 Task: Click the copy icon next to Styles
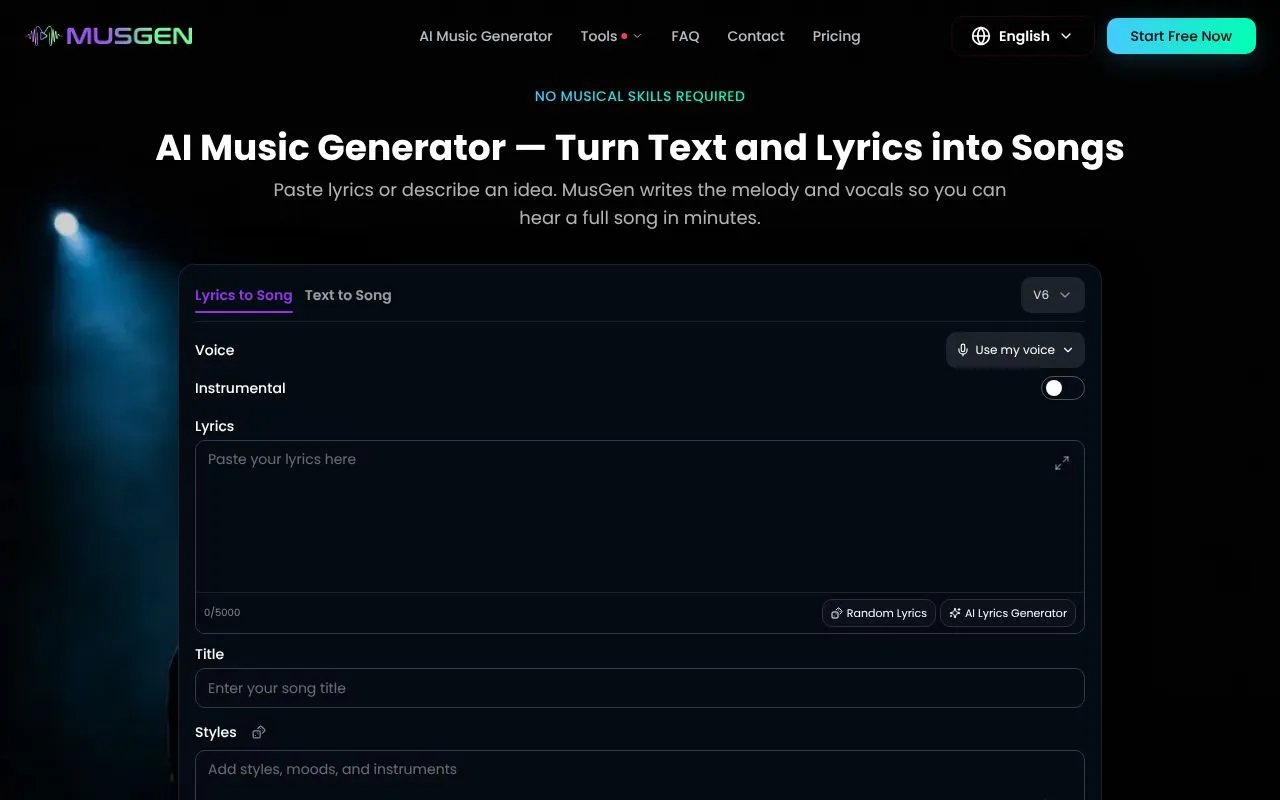(x=259, y=732)
